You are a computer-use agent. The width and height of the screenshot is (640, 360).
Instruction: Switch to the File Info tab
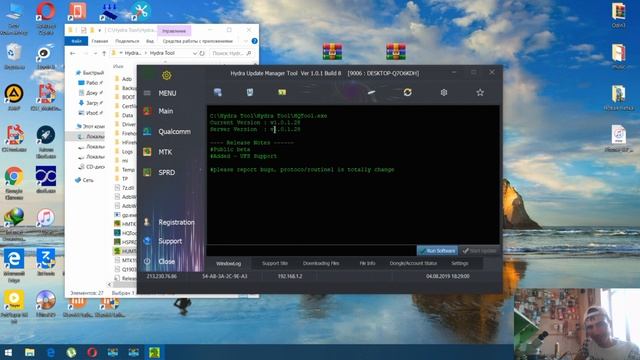tap(367, 264)
